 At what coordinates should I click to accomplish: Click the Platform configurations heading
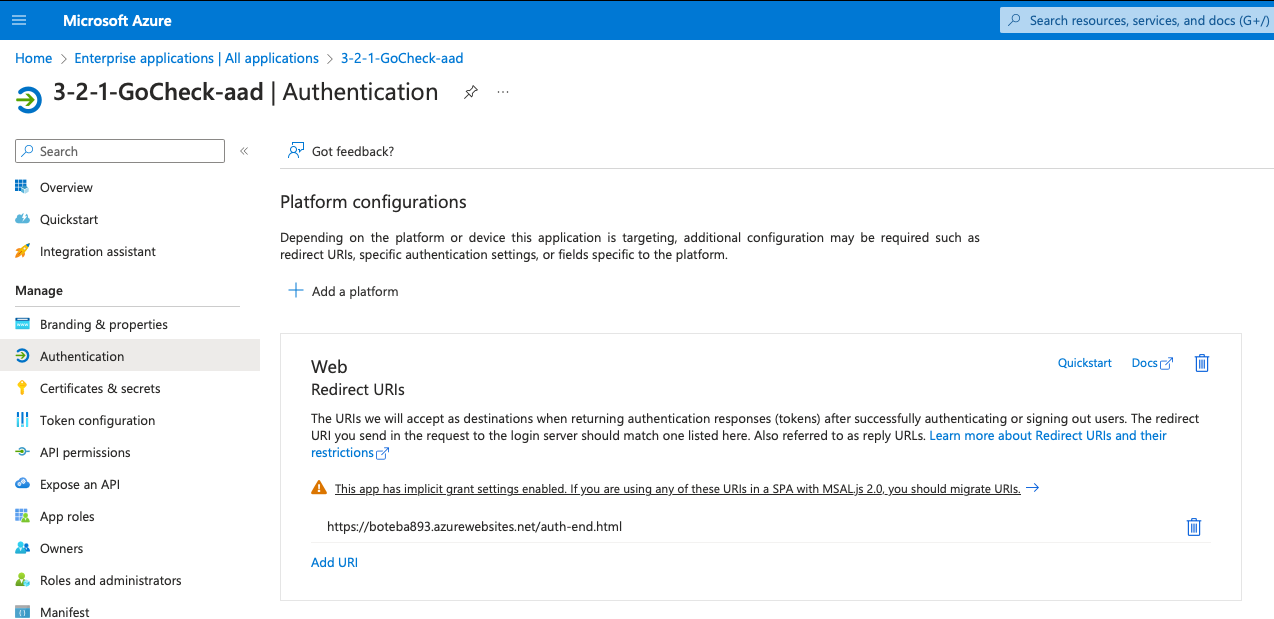pos(373,202)
